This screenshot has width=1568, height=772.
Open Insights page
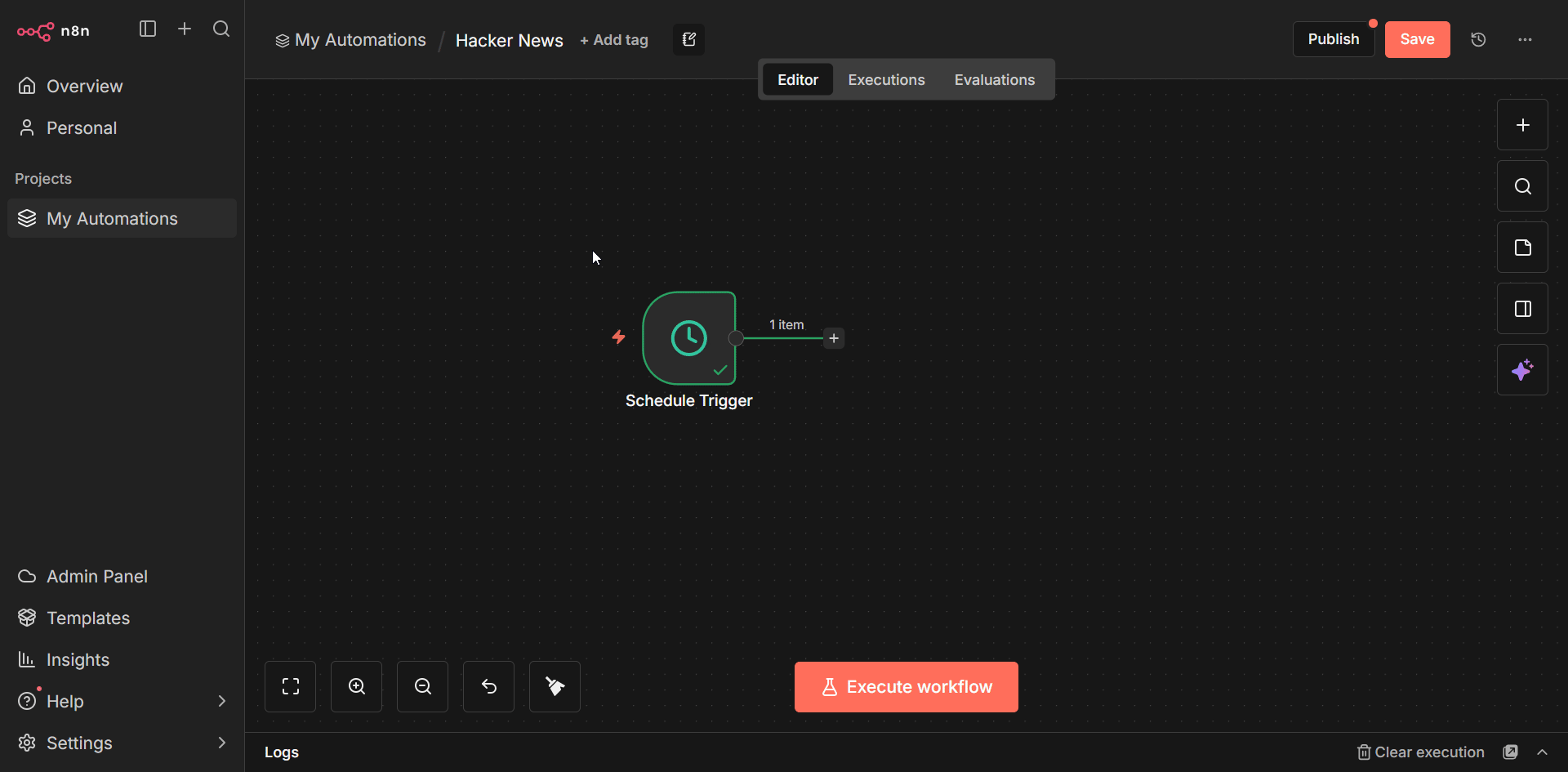click(x=122, y=659)
